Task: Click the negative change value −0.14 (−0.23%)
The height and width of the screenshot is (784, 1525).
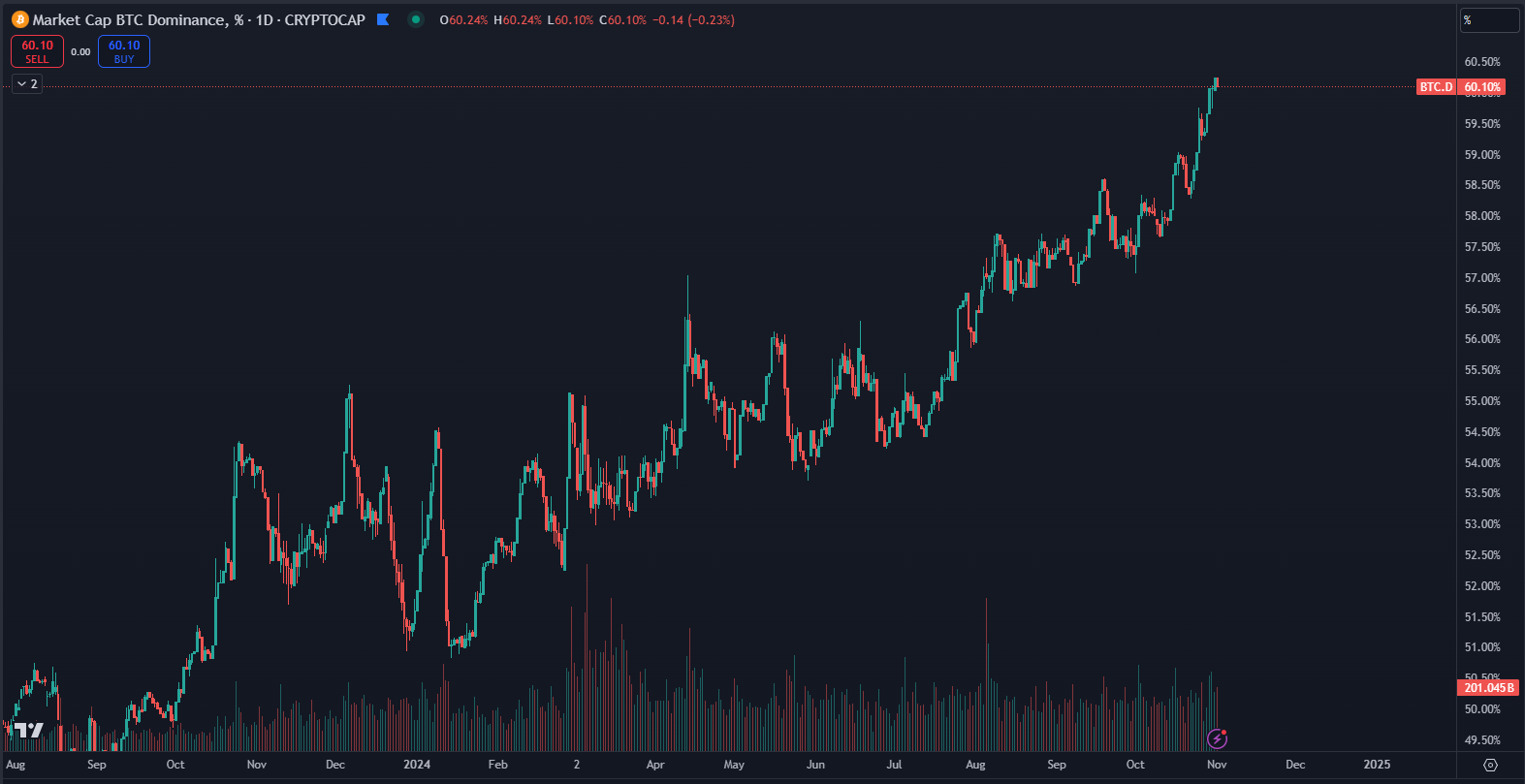Action: tap(693, 20)
